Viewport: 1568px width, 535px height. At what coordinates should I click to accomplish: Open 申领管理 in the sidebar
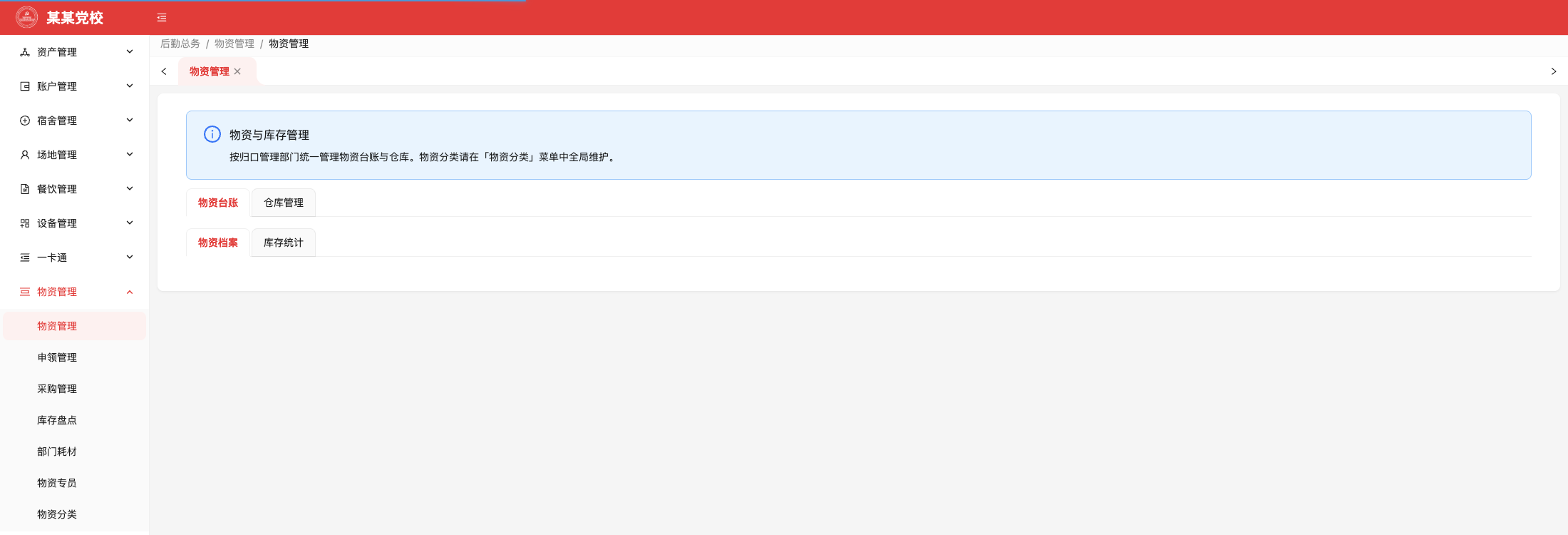point(74,357)
